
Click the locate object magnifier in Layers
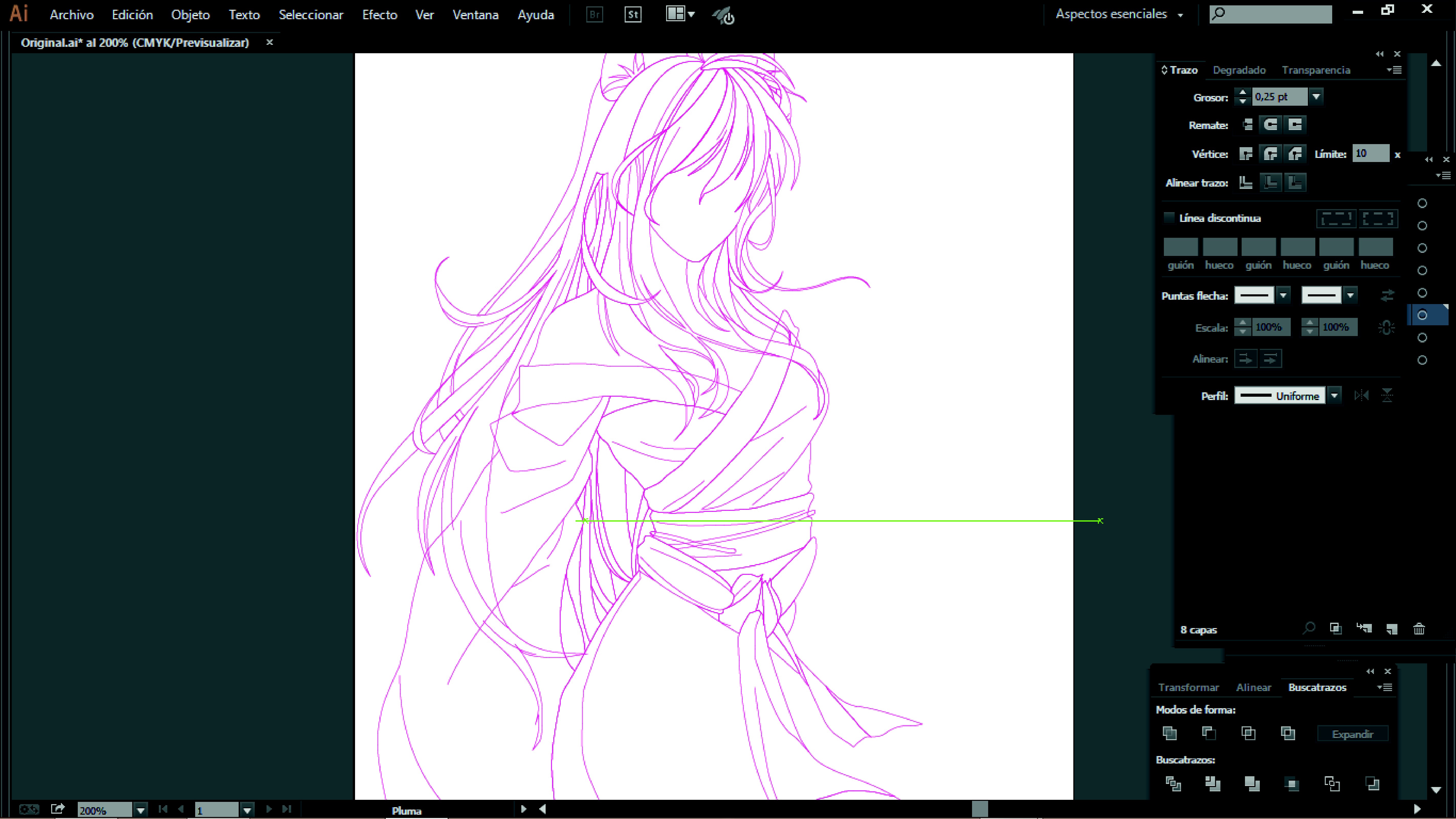(1308, 628)
